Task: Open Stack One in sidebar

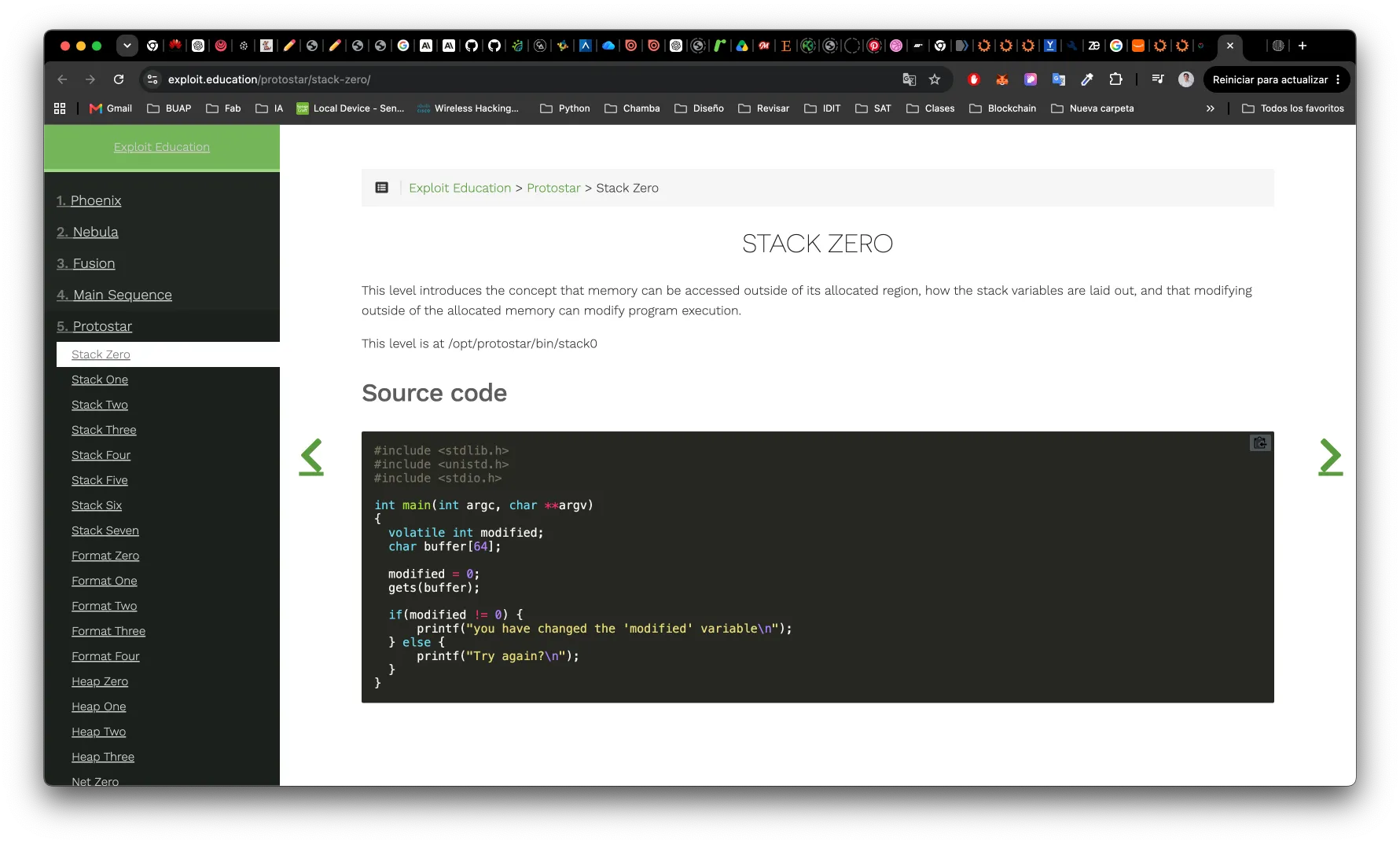Action: (100, 380)
